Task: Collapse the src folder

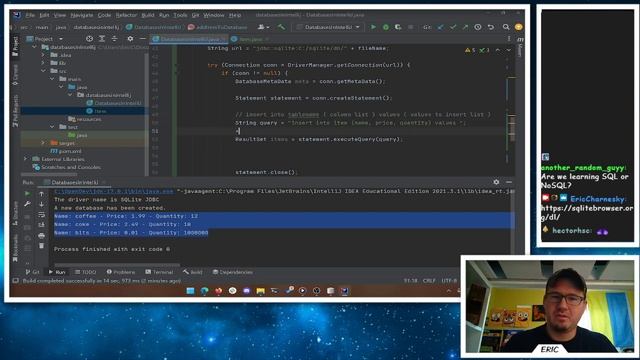Action: [43, 71]
